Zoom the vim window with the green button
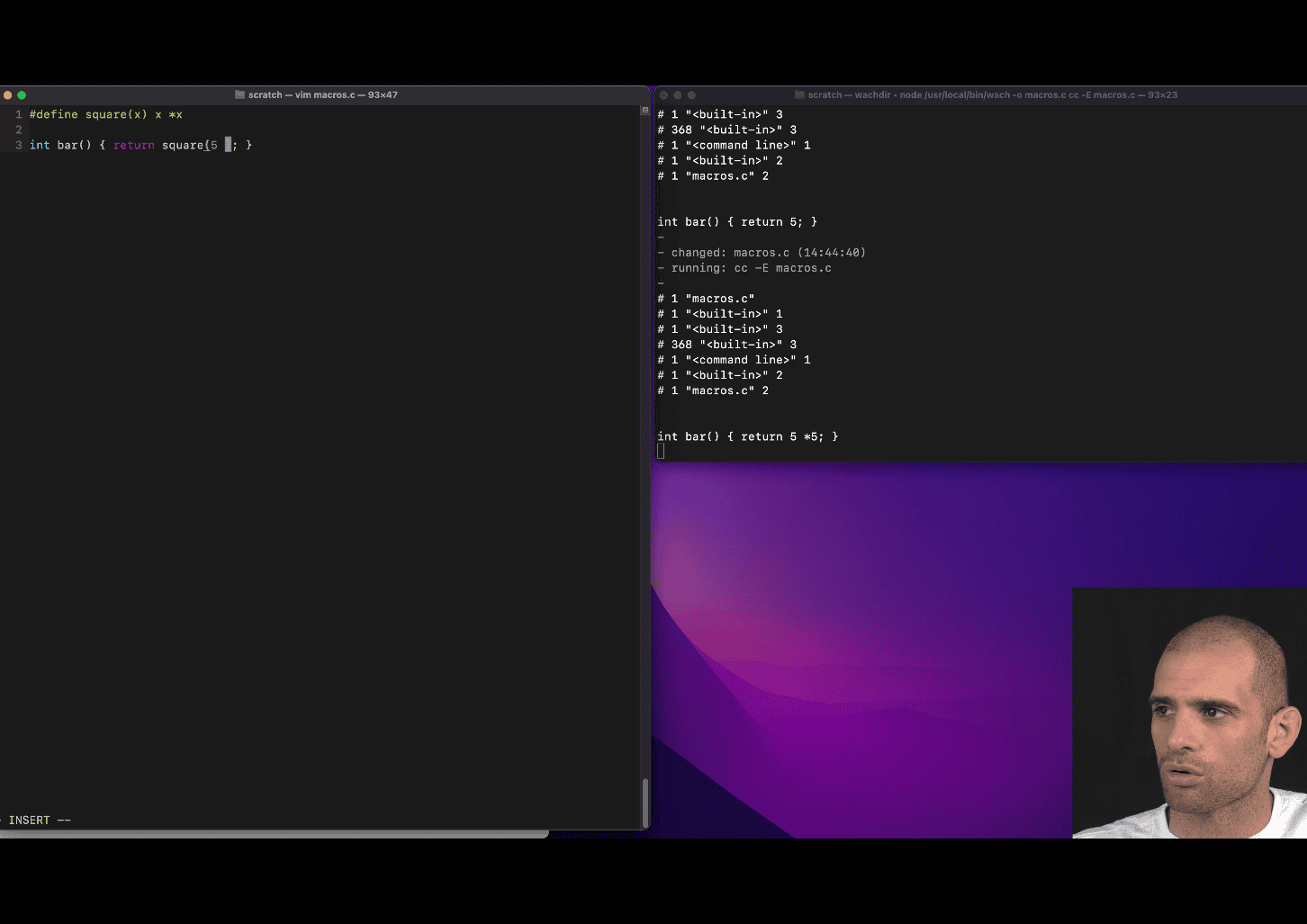Viewport: 1307px width, 924px height. (22, 94)
